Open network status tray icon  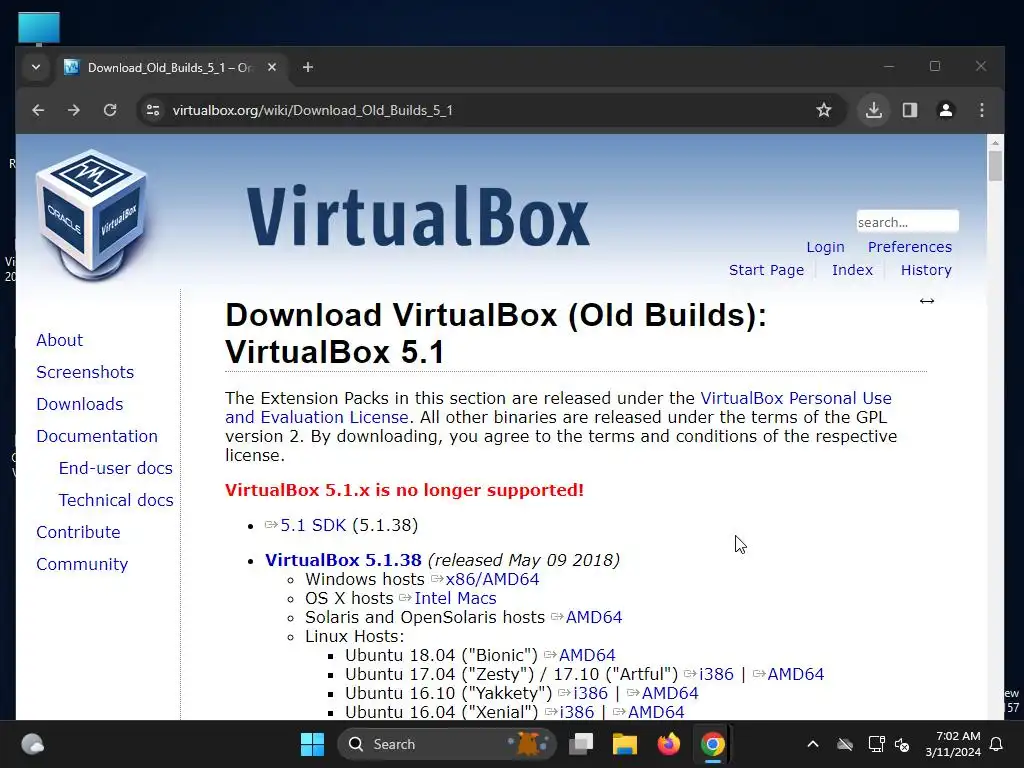pos(876,744)
